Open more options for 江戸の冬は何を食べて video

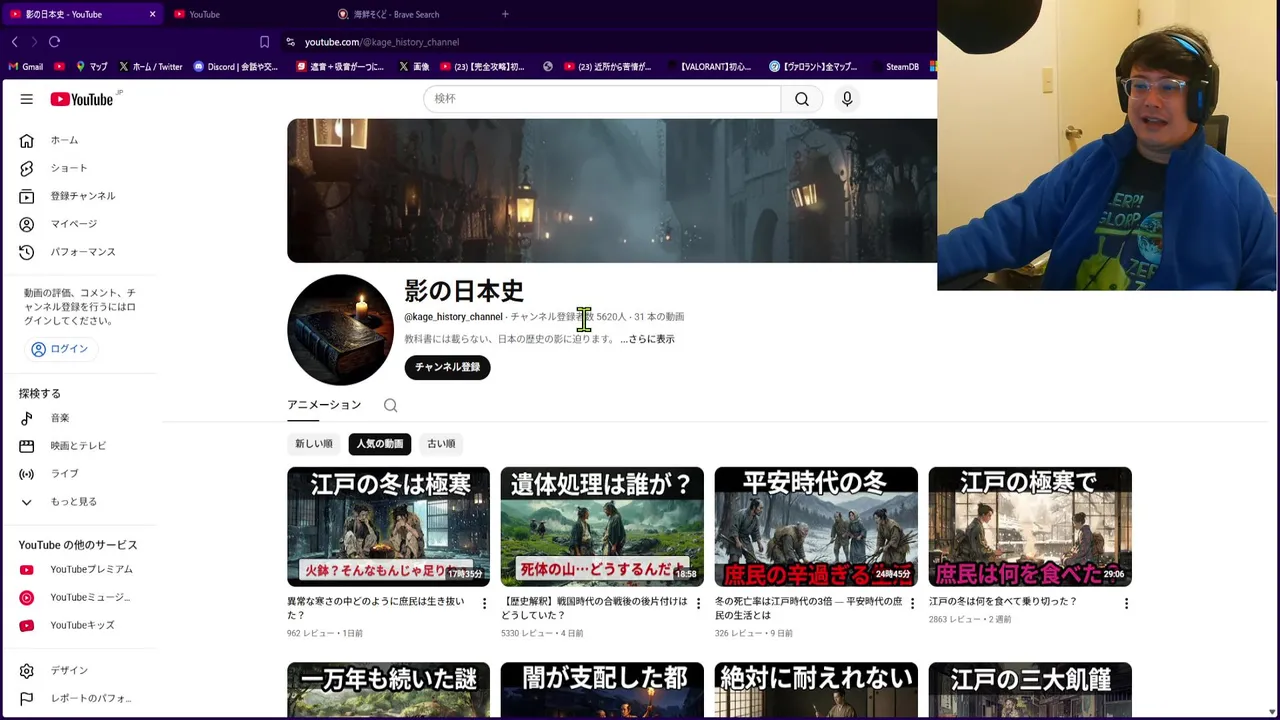(x=1126, y=603)
